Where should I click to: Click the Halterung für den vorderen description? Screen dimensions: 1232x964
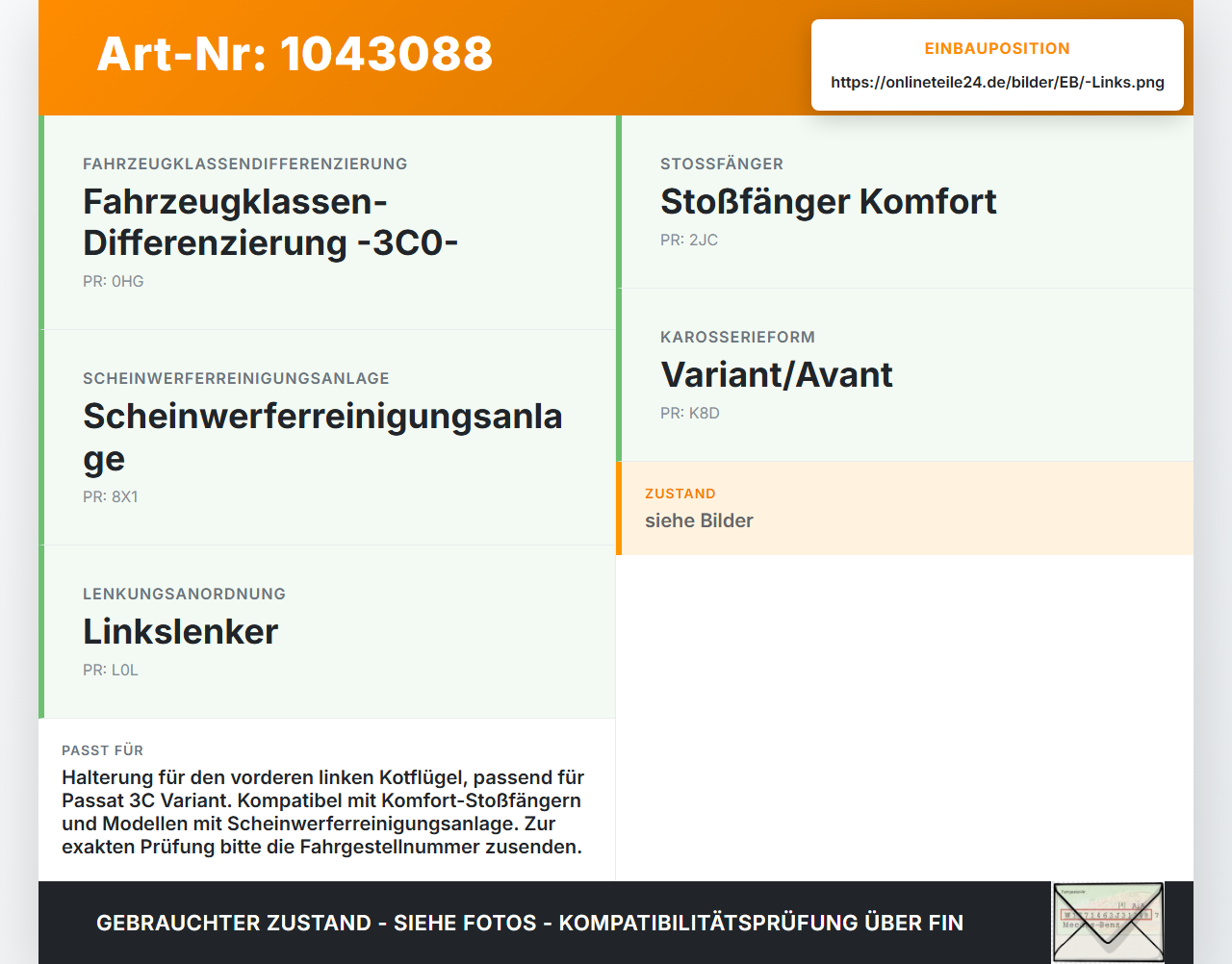tap(323, 812)
